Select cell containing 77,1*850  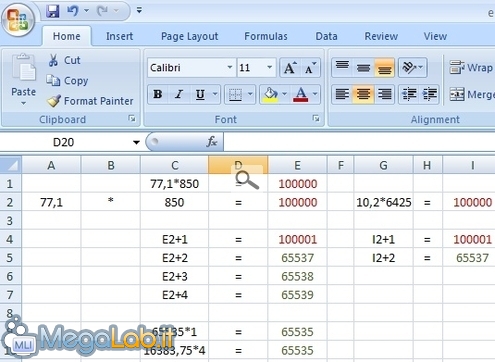174,183
